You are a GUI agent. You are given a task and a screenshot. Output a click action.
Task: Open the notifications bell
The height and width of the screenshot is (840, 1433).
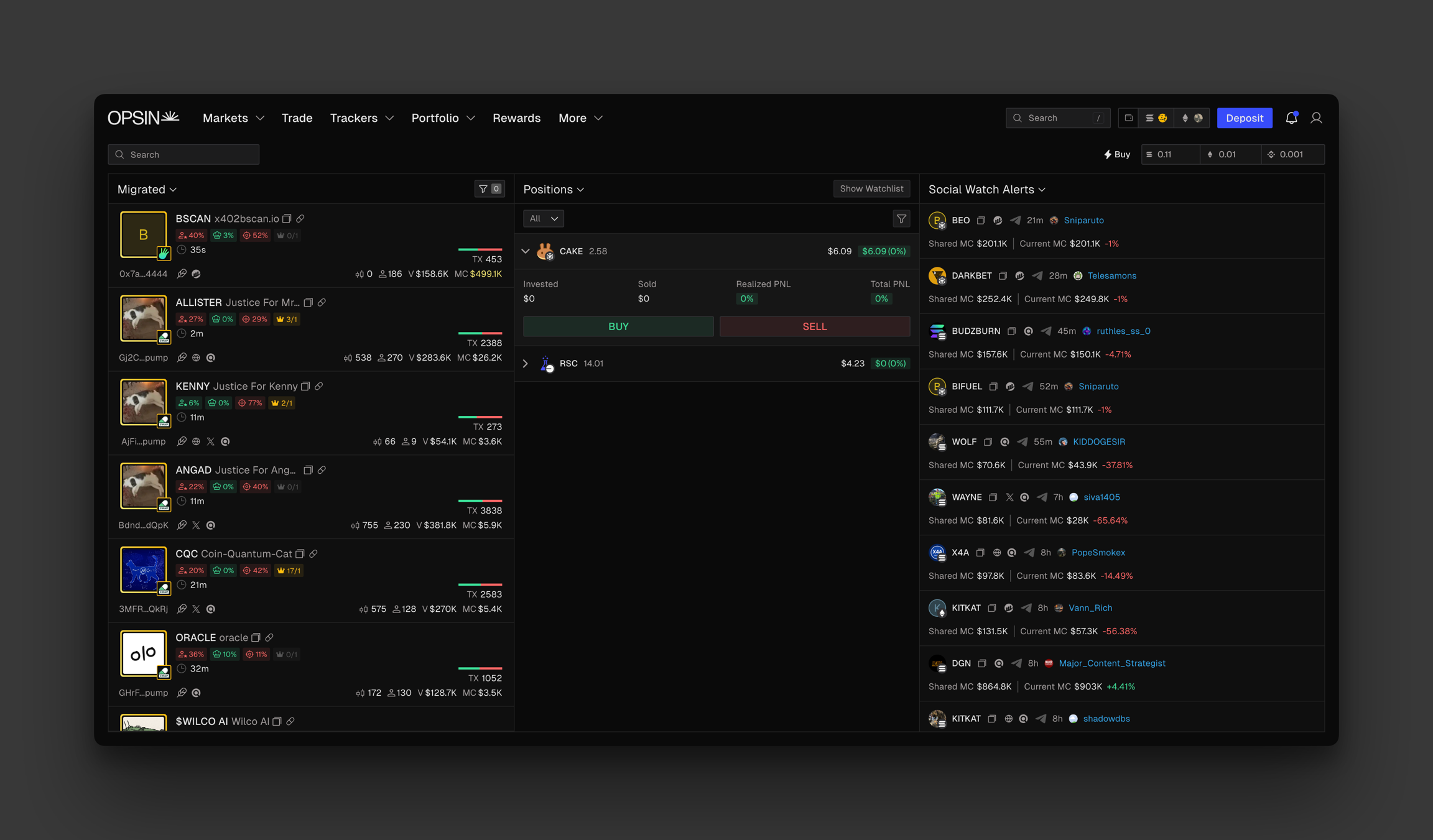[x=1291, y=118]
